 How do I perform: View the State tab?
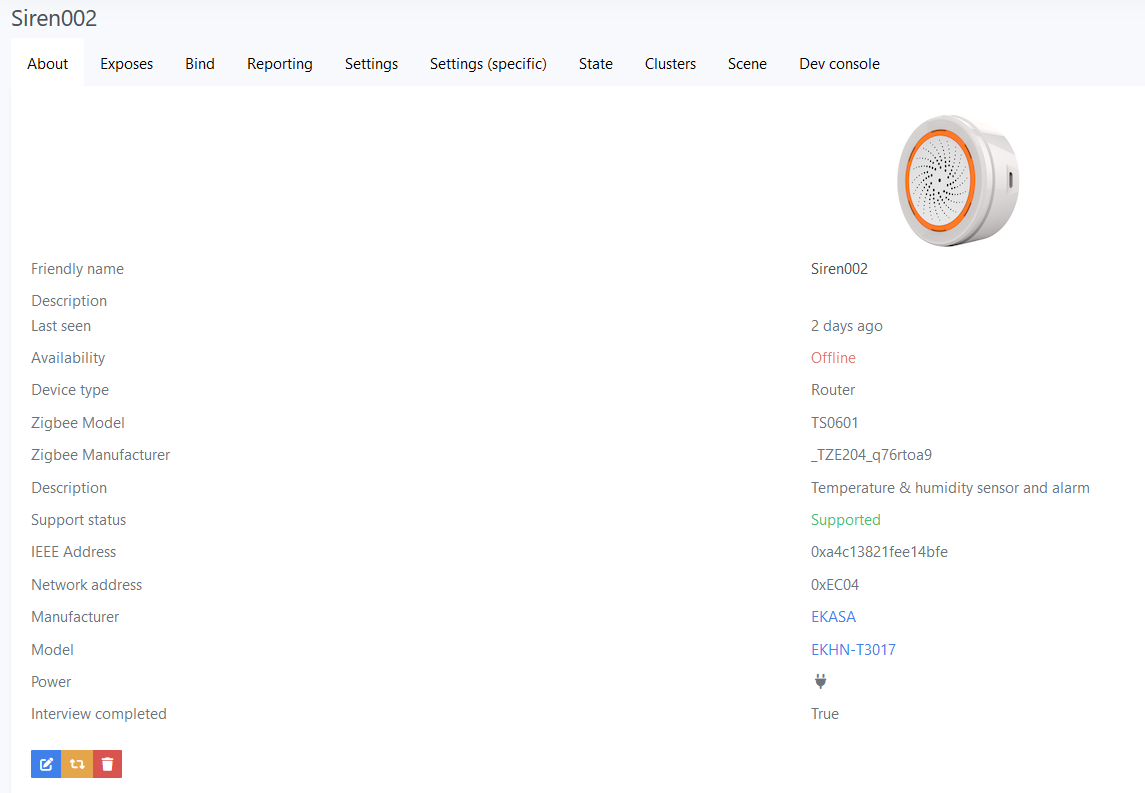(595, 63)
